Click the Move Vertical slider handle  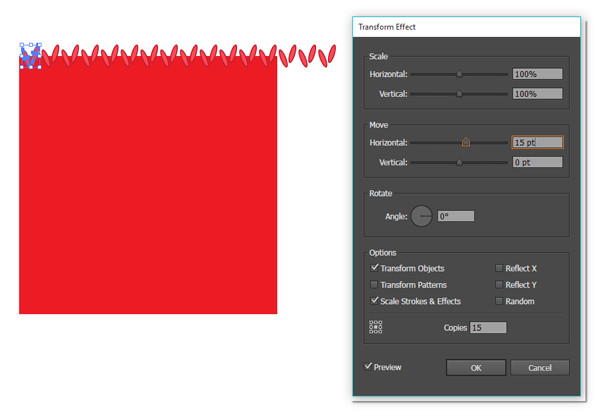459,162
